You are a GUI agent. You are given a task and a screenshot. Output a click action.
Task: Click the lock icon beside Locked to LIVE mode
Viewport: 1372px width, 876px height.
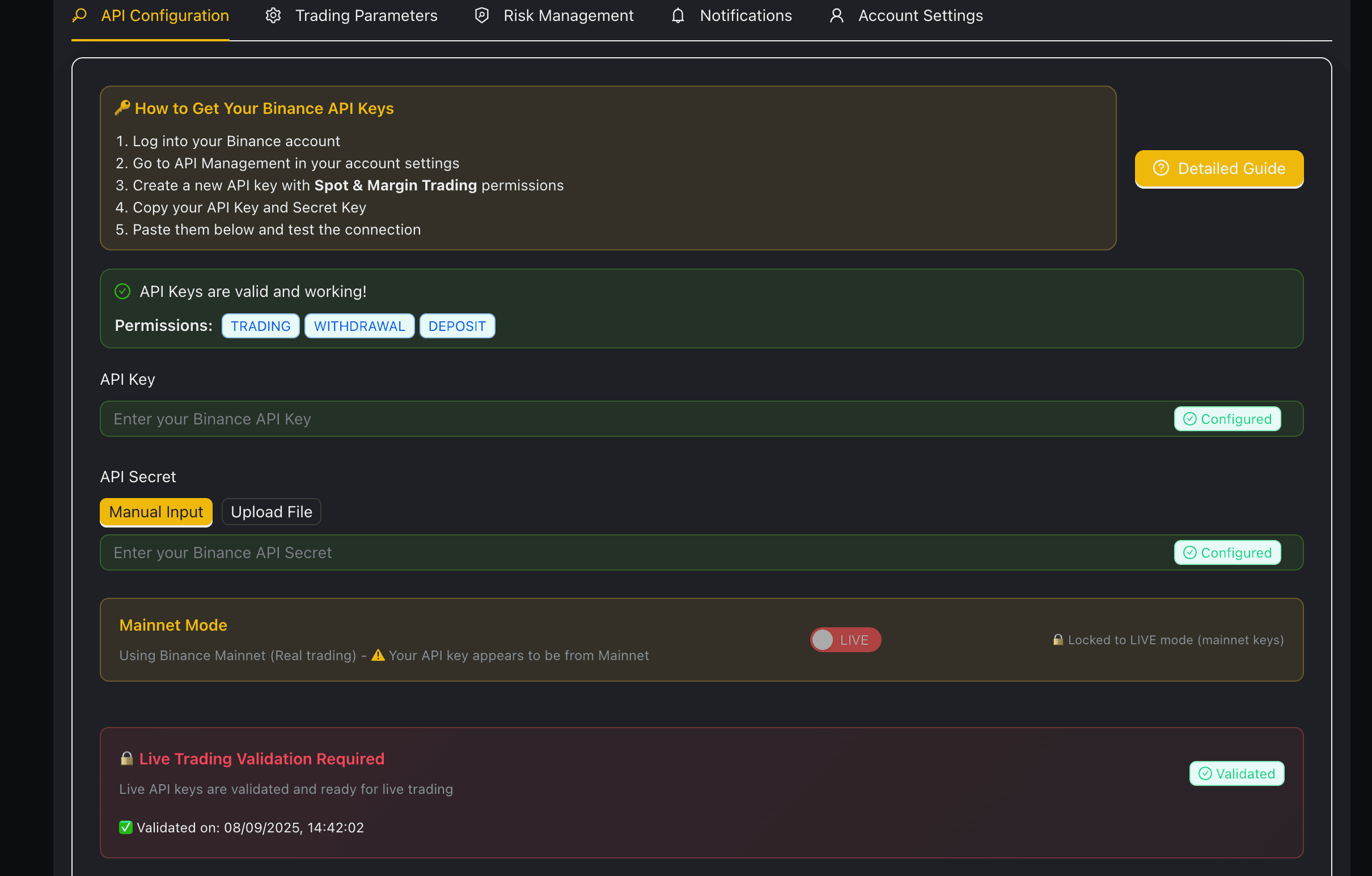pyautogui.click(x=1058, y=640)
